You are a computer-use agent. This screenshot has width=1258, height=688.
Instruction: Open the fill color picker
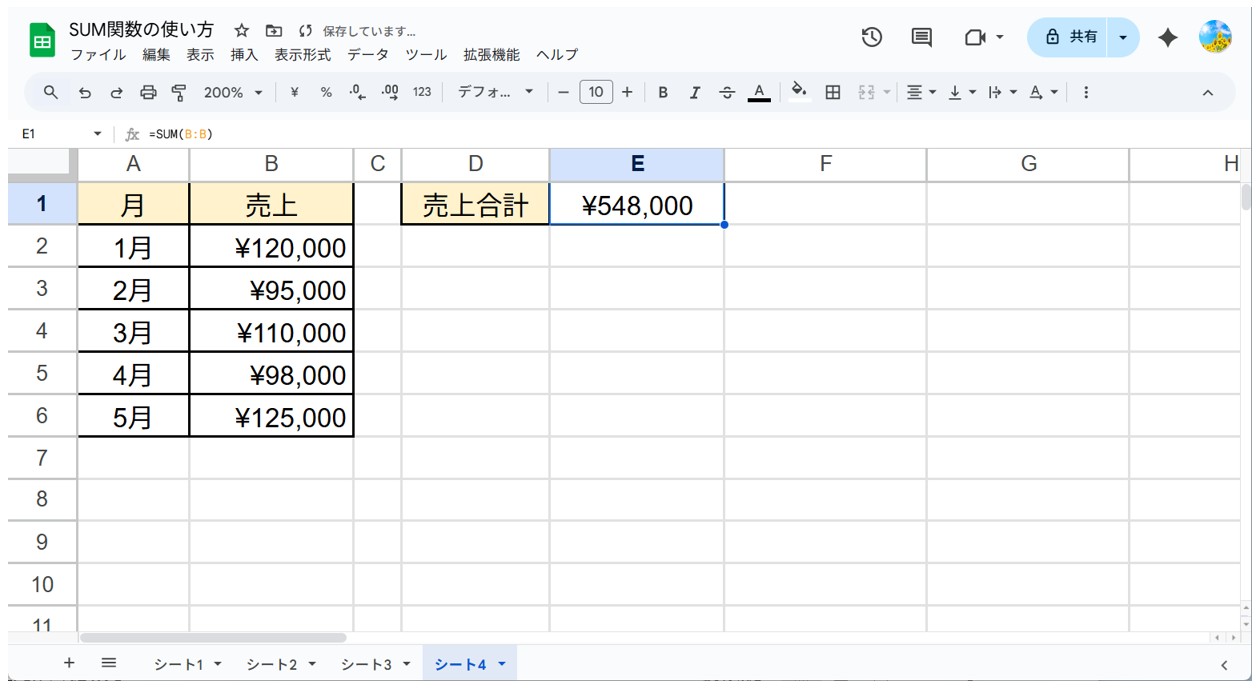pyautogui.click(x=798, y=92)
